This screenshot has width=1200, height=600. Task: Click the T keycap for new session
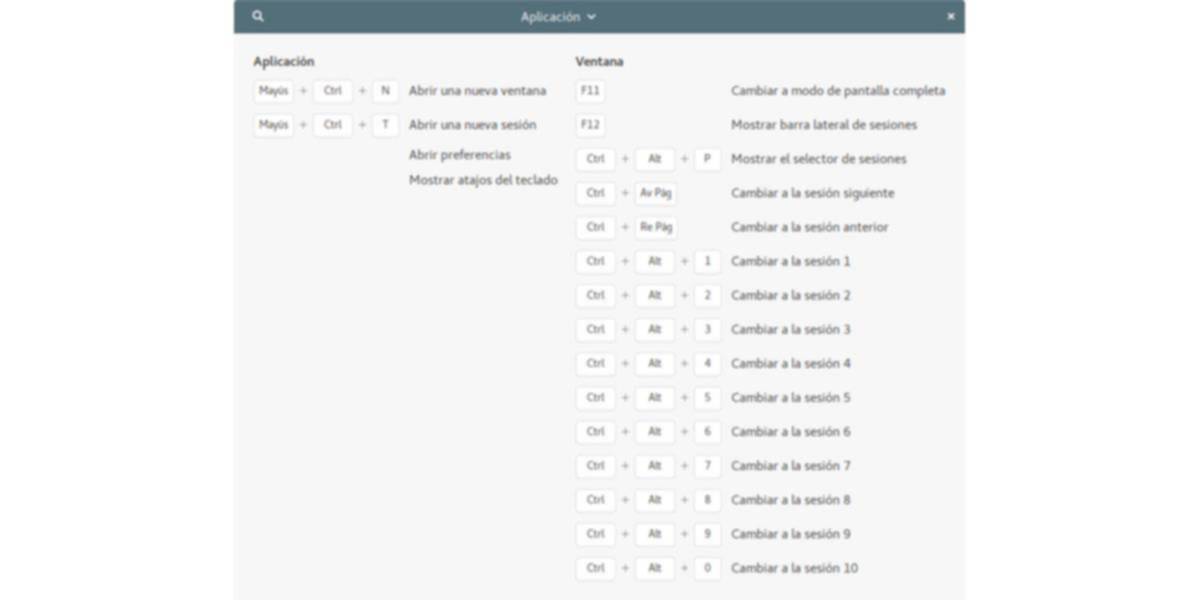pyautogui.click(x=385, y=125)
